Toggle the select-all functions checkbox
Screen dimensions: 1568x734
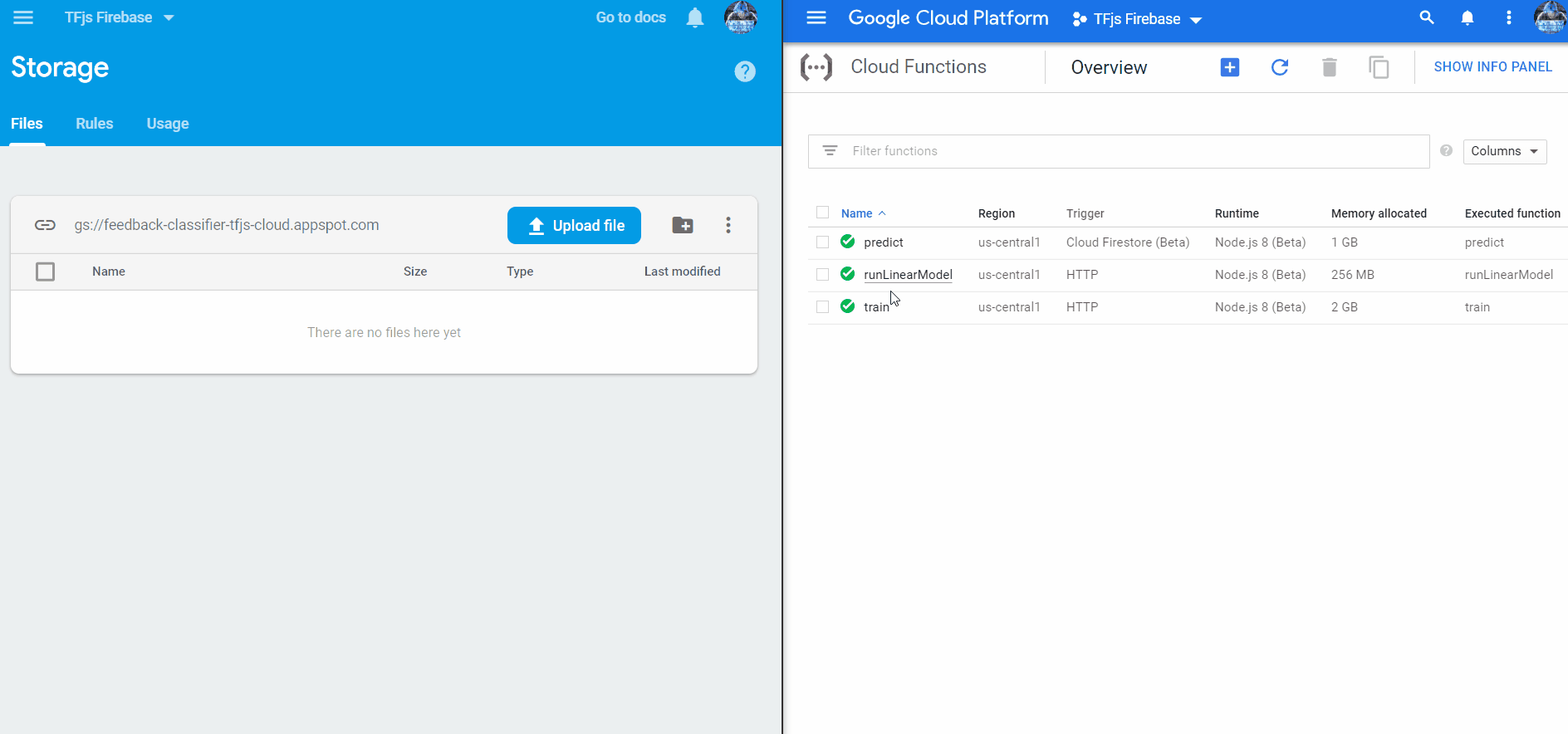pos(823,213)
